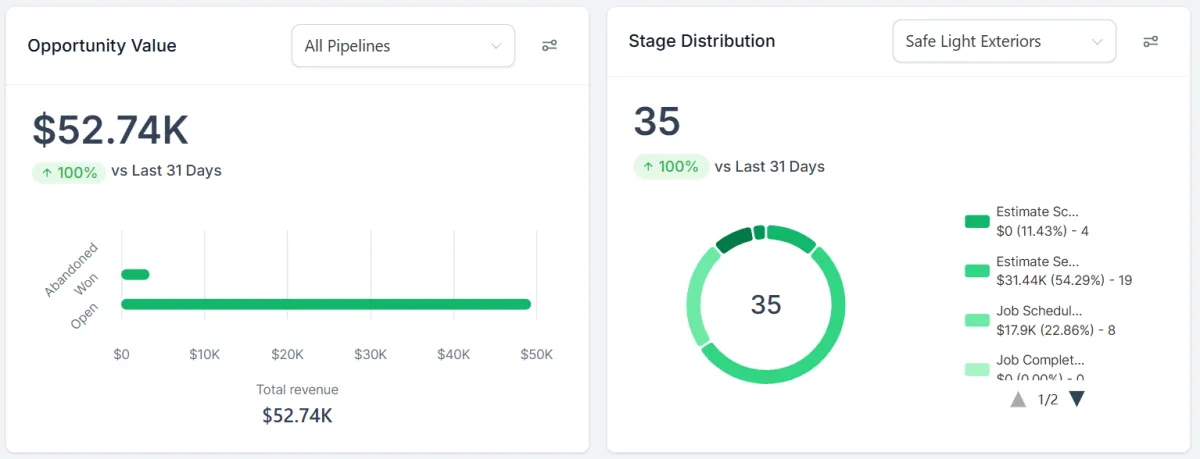Click the $52.74K opportunity value total
1200x459 pixels.
[x=110, y=130]
